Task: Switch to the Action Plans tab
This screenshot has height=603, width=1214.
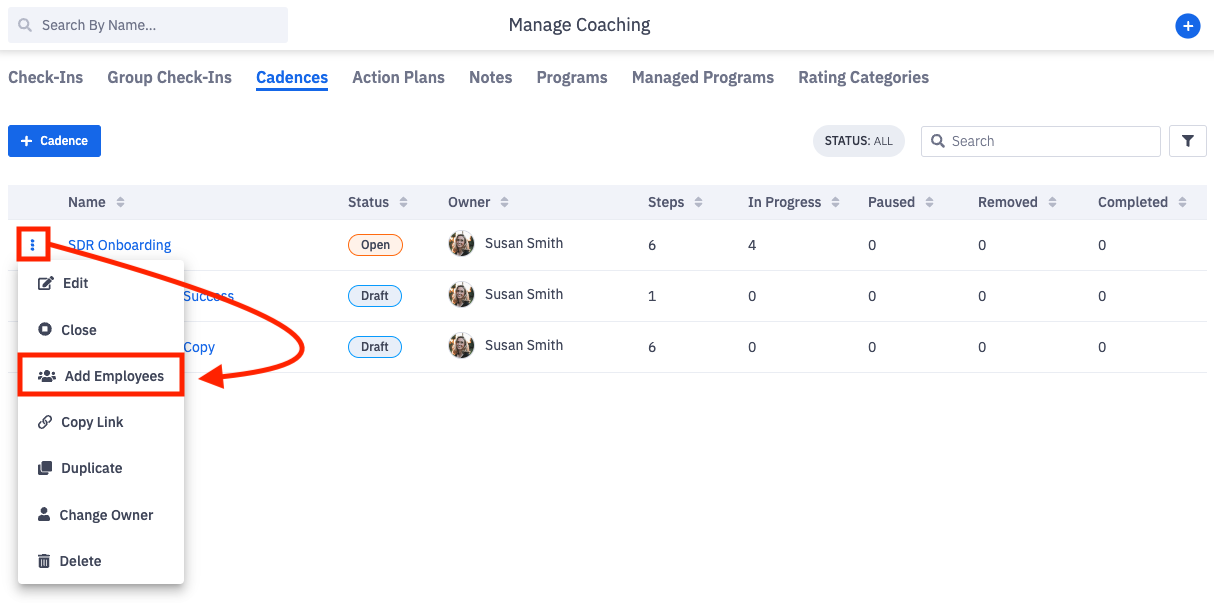Action: [398, 77]
